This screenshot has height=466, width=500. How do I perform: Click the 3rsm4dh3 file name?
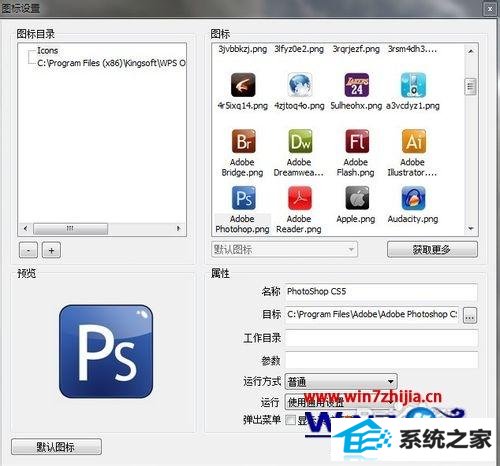point(412,49)
